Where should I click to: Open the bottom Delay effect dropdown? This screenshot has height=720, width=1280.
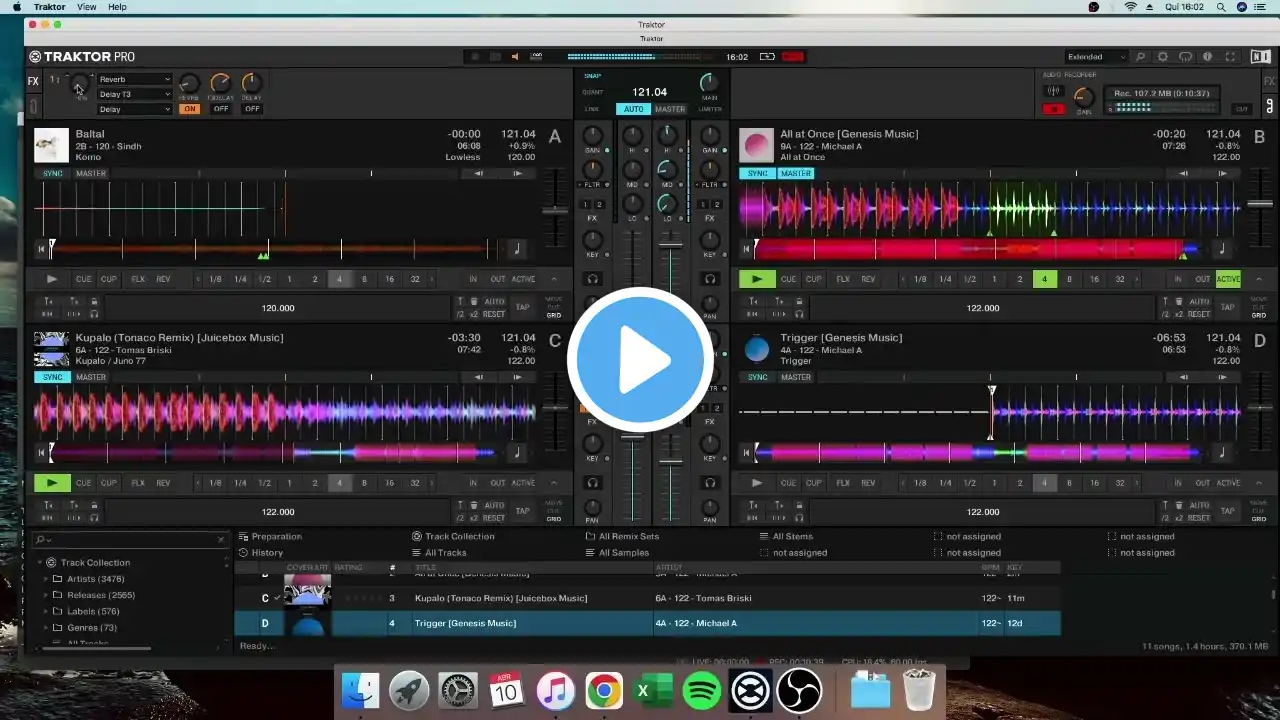coord(134,109)
